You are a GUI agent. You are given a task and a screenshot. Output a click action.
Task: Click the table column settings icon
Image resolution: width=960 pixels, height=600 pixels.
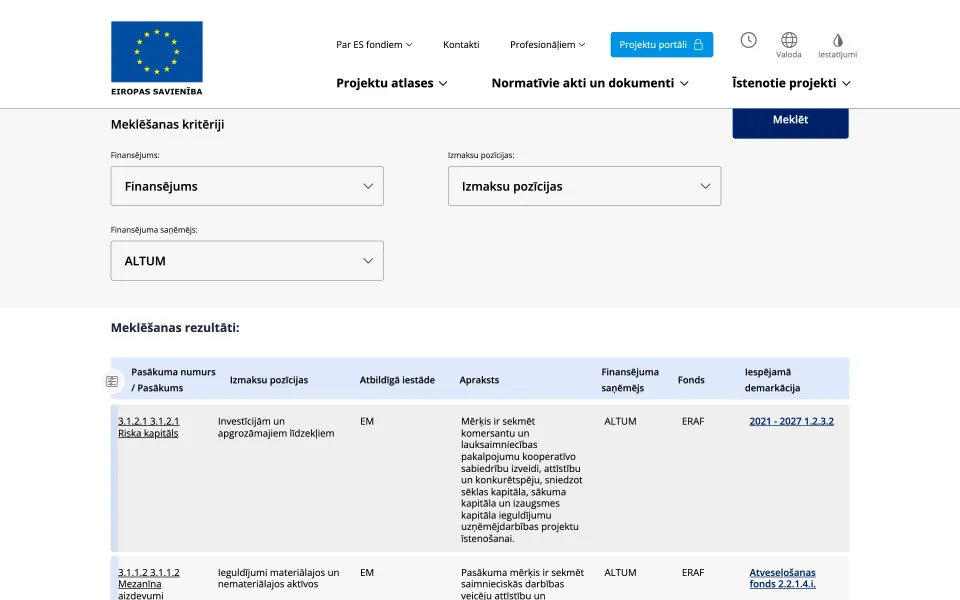coord(112,381)
